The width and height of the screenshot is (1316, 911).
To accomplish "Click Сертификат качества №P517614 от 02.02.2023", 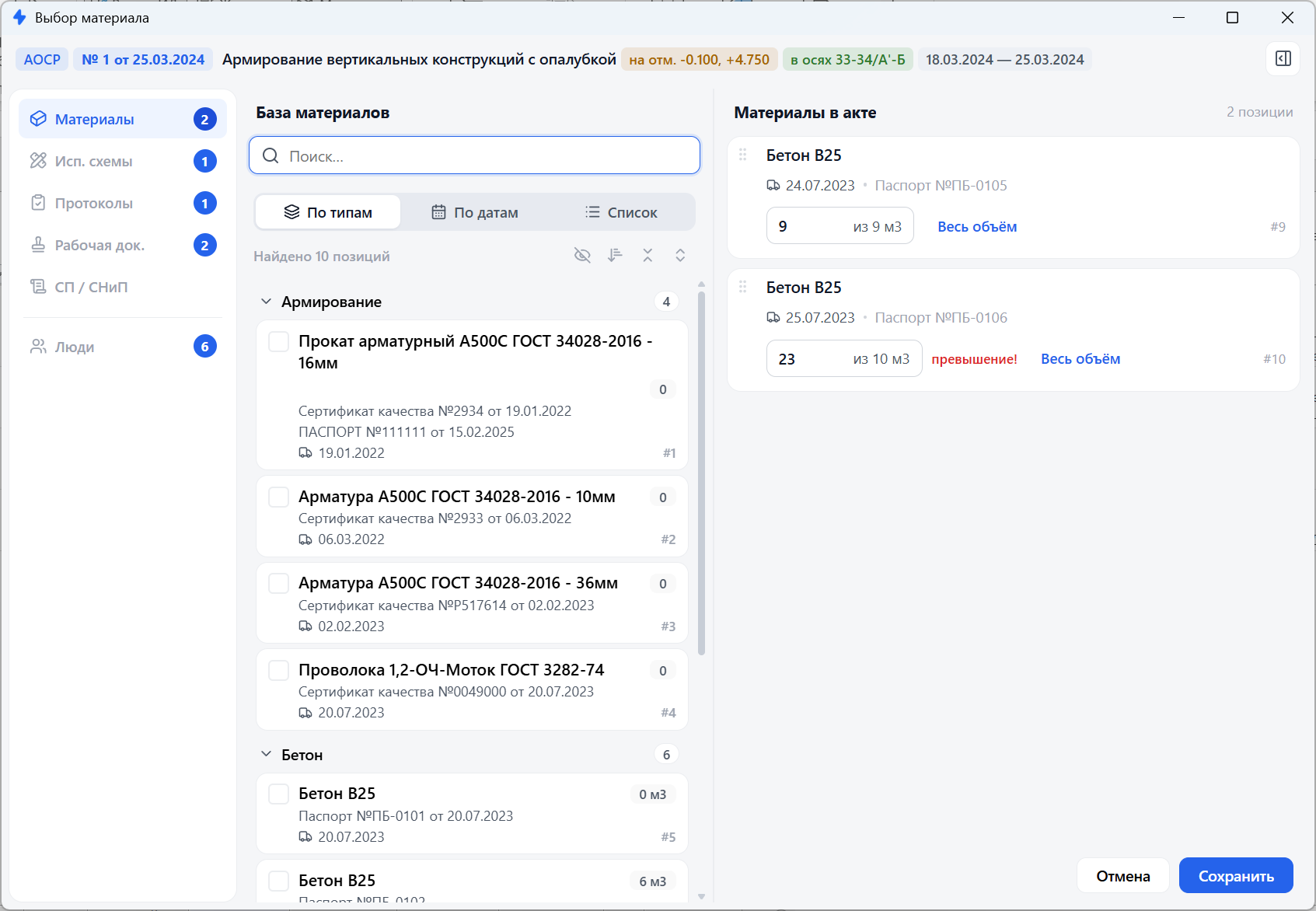I will [446, 606].
